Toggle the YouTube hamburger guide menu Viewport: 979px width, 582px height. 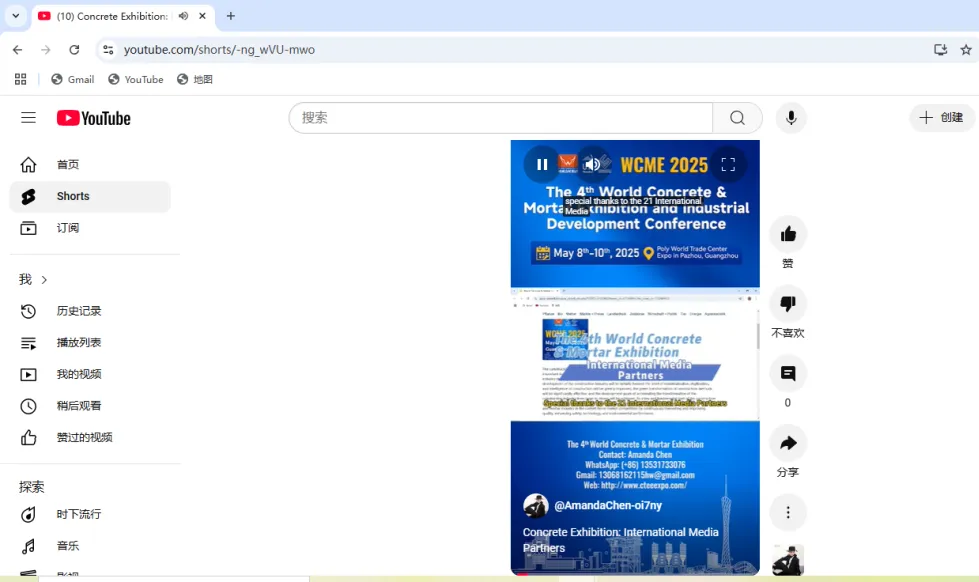(28, 117)
